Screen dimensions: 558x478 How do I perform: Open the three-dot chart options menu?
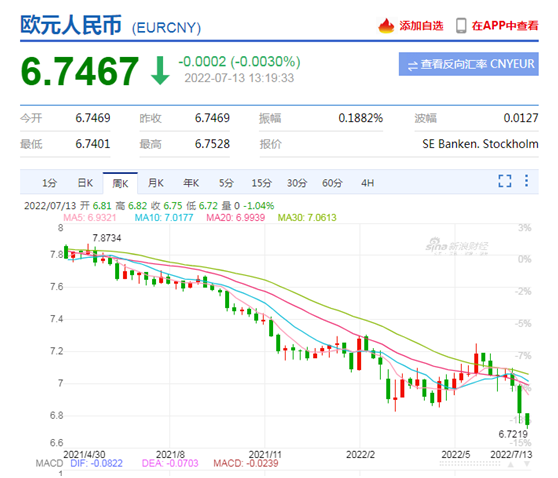click(x=526, y=180)
